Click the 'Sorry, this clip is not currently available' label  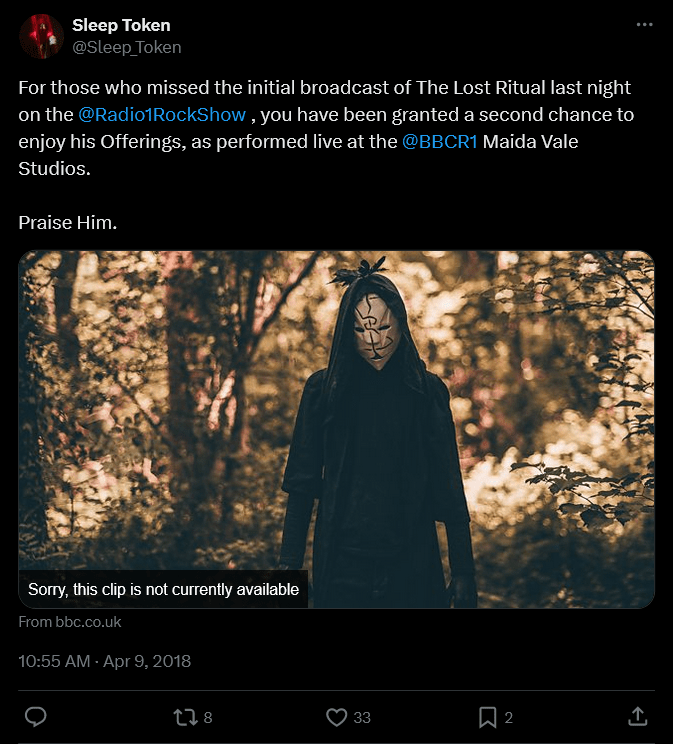163,589
